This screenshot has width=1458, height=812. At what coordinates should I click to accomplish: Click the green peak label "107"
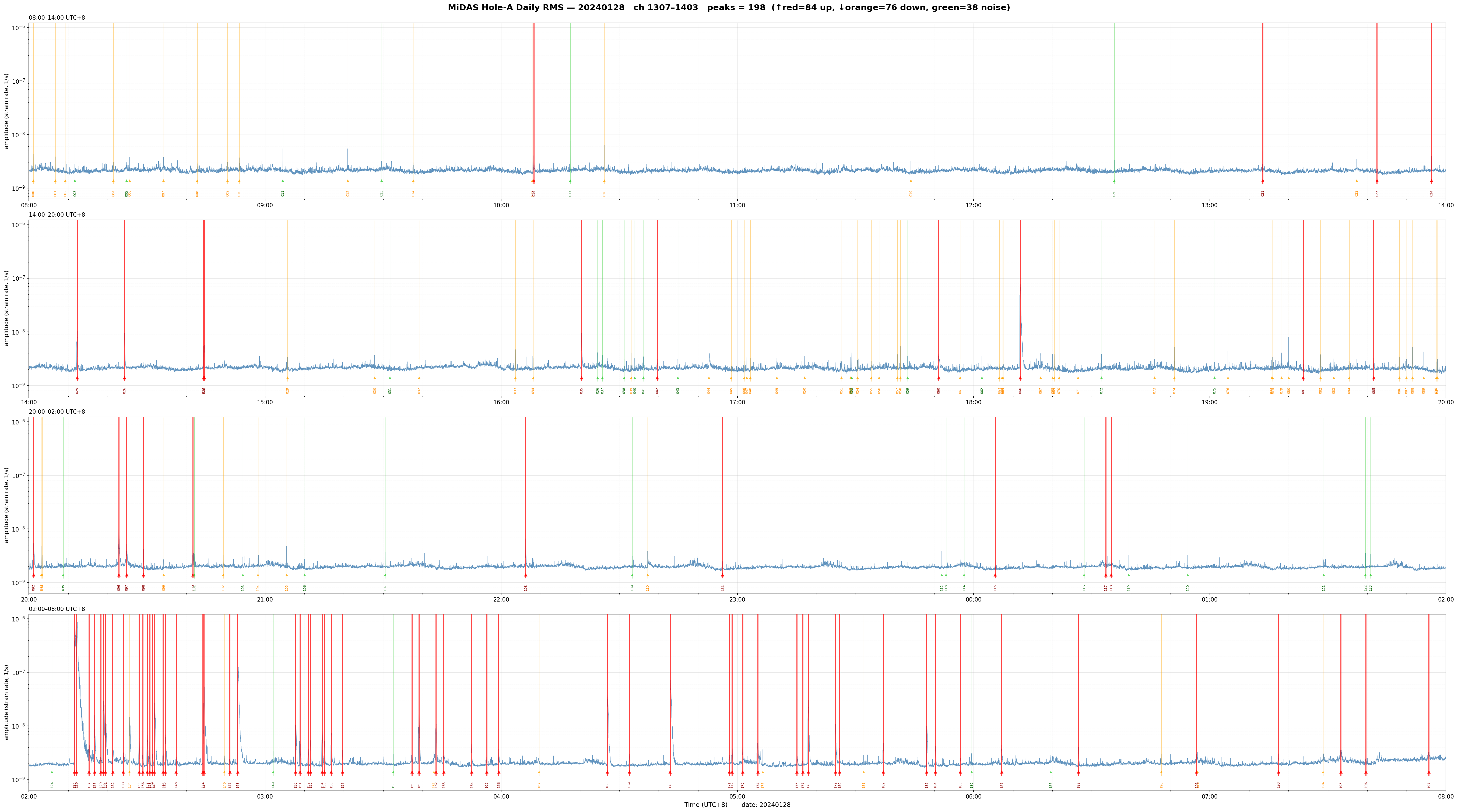point(385,588)
